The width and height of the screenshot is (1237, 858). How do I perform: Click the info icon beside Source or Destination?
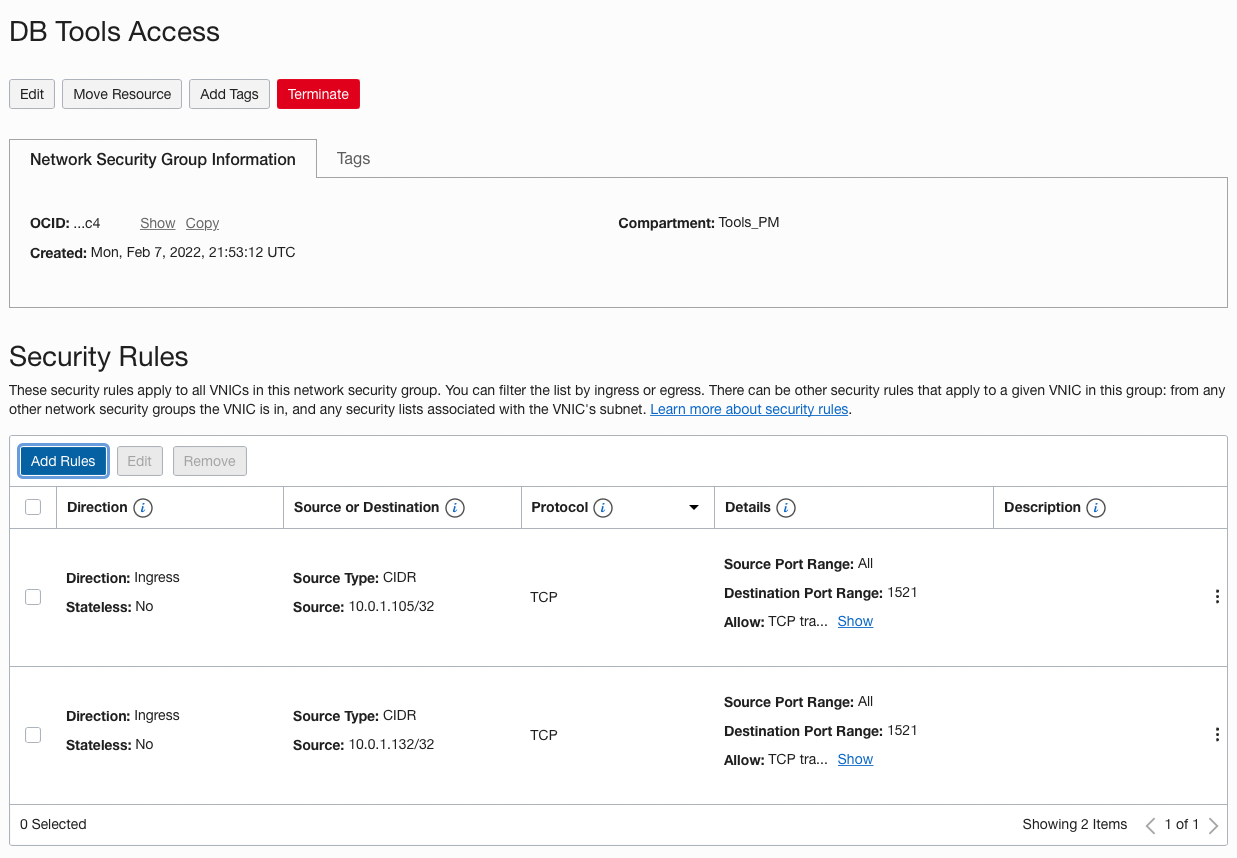[x=455, y=508]
